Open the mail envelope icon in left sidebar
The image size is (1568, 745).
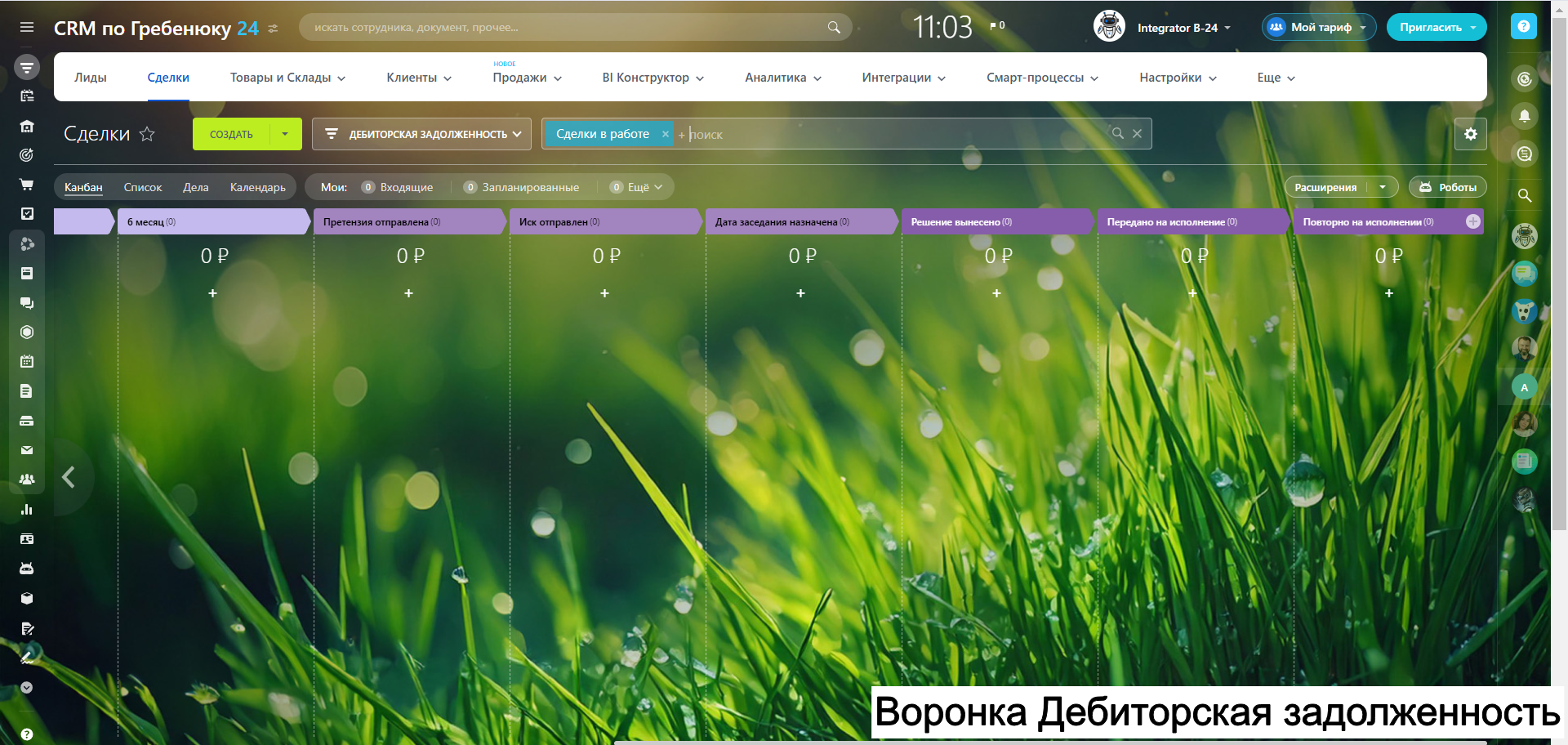tap(27, 450)
